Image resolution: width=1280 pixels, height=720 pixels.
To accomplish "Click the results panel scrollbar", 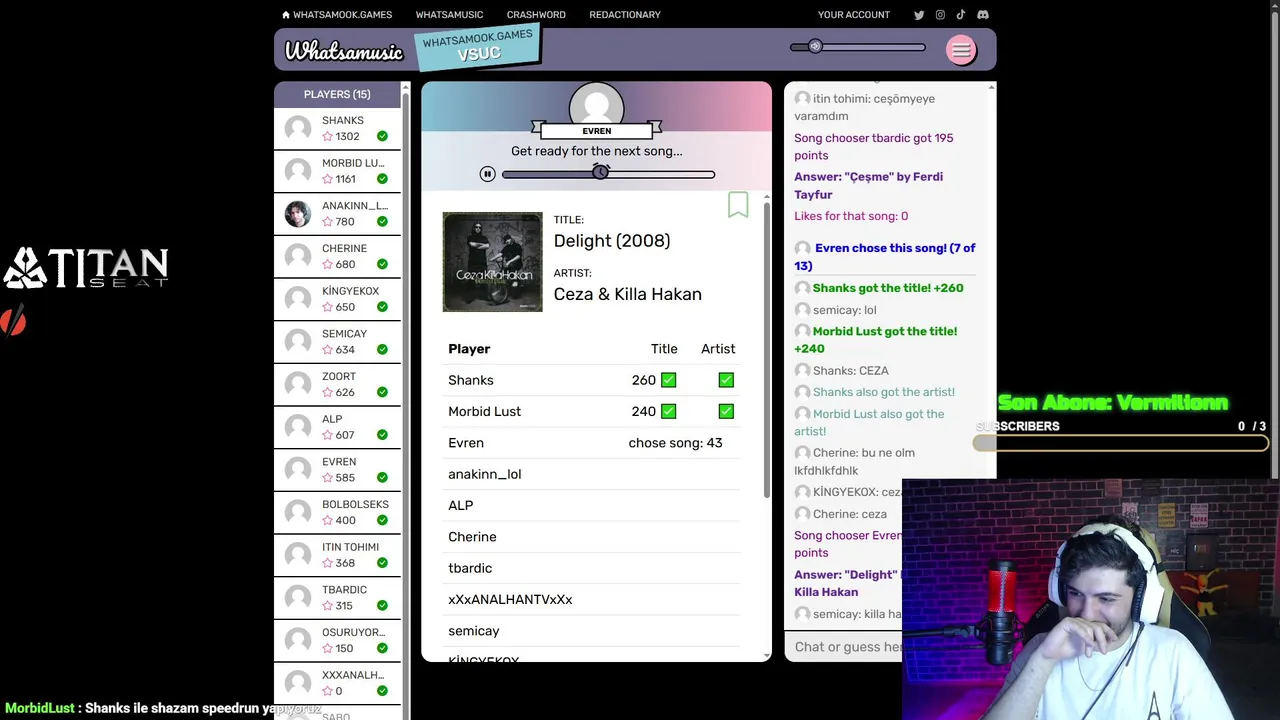I will pyautogui.click(x=767, y=350).
